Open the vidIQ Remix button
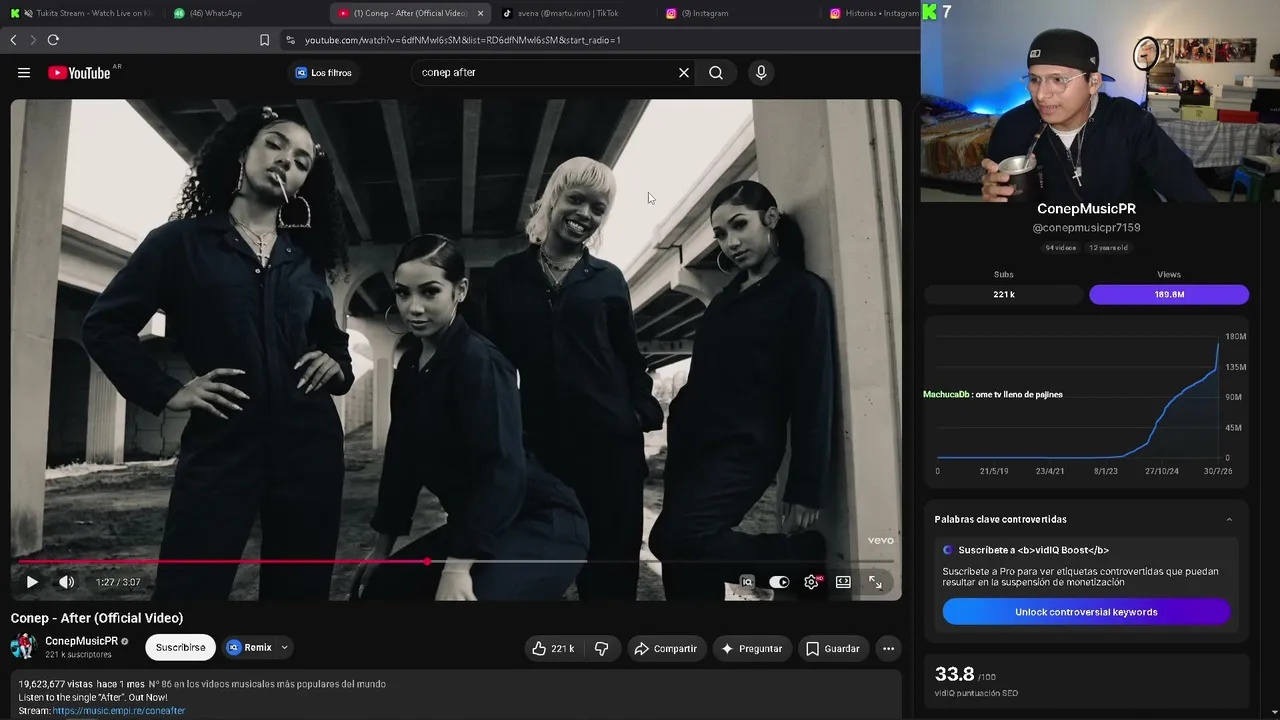Viewport: 1280px width, 720px height. pyautogui.click(x=249, y=648)
